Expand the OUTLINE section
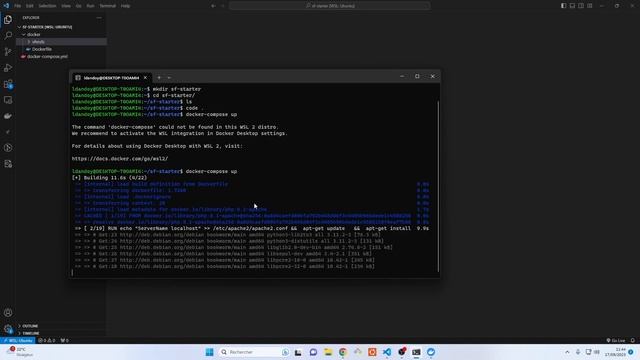The height and width of the screenshot is (360, 640). [30, 326]
